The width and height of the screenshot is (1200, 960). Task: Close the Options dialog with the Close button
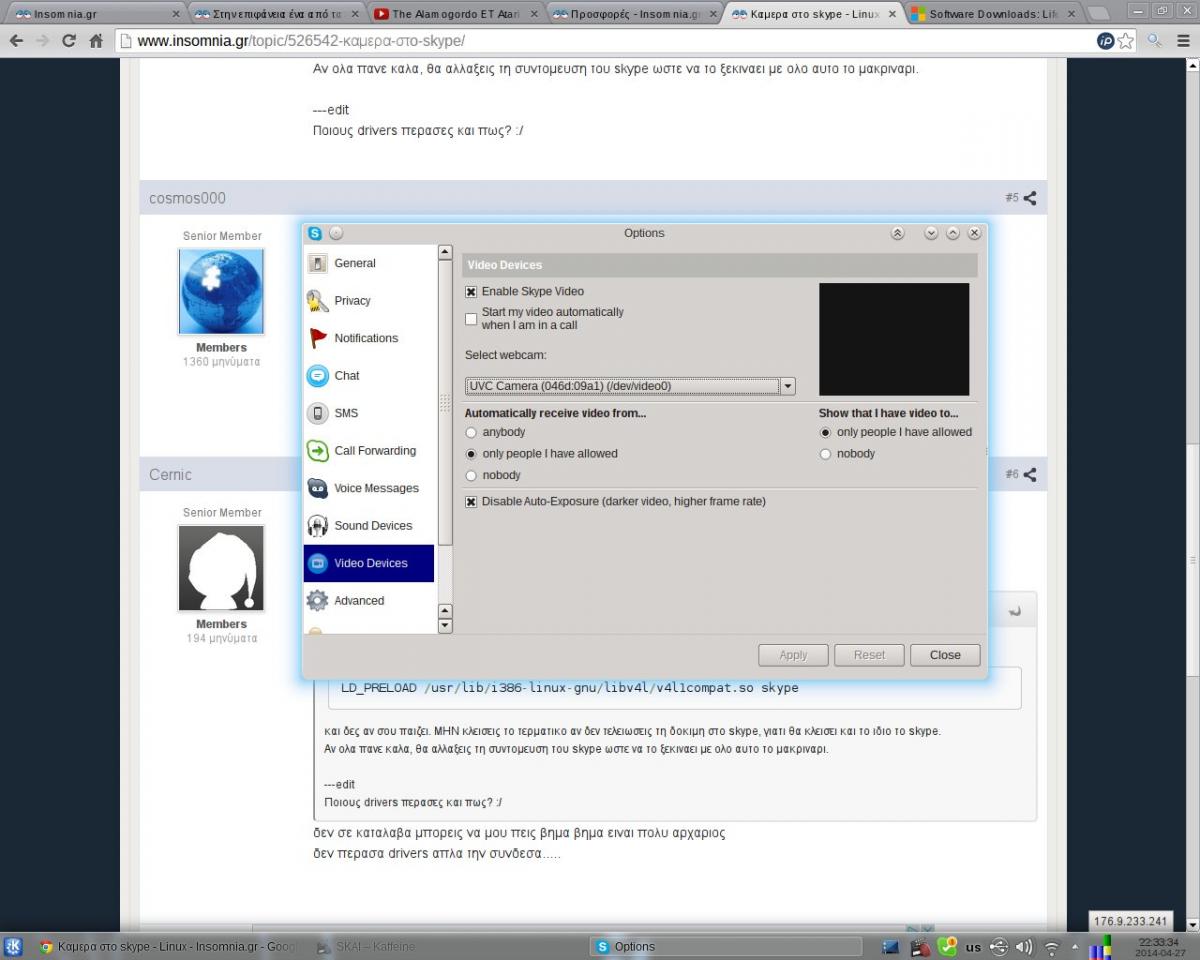pos(945,655)
